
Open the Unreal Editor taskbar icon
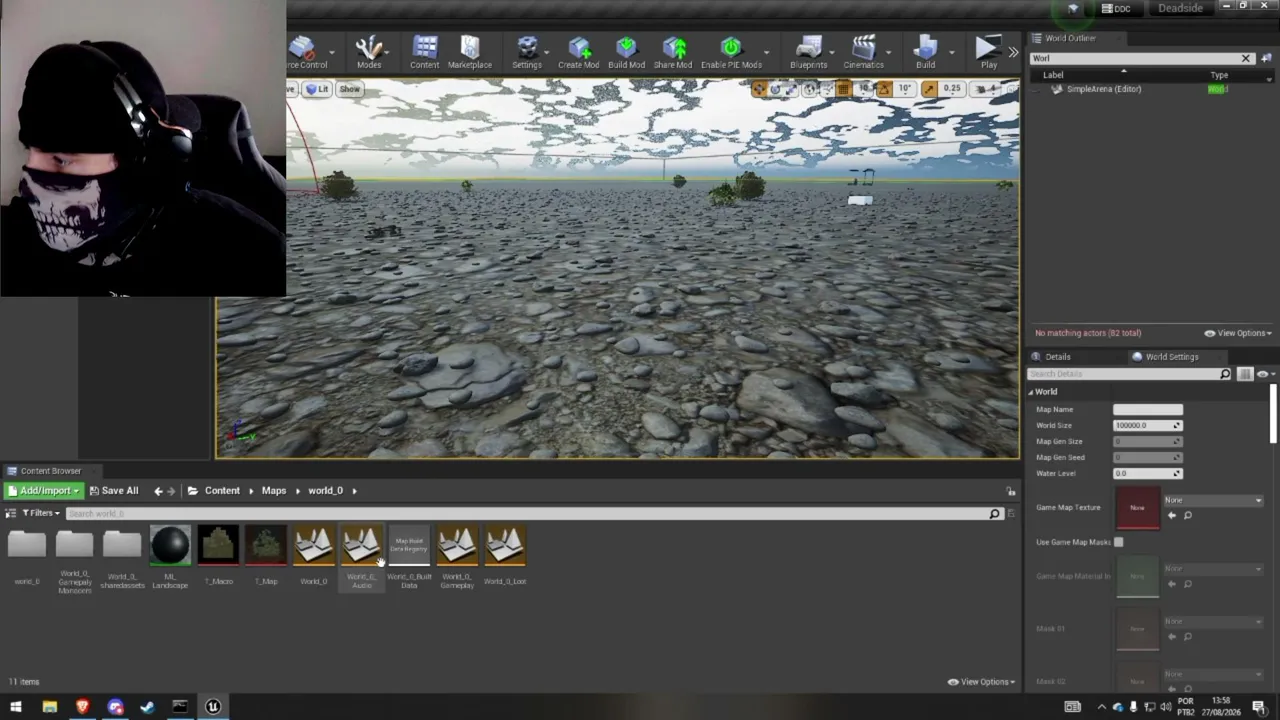213,707
